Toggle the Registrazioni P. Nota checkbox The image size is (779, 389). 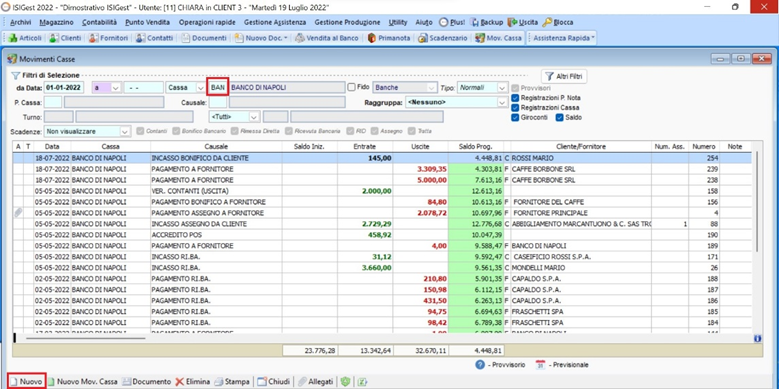(x=515, y=98)
